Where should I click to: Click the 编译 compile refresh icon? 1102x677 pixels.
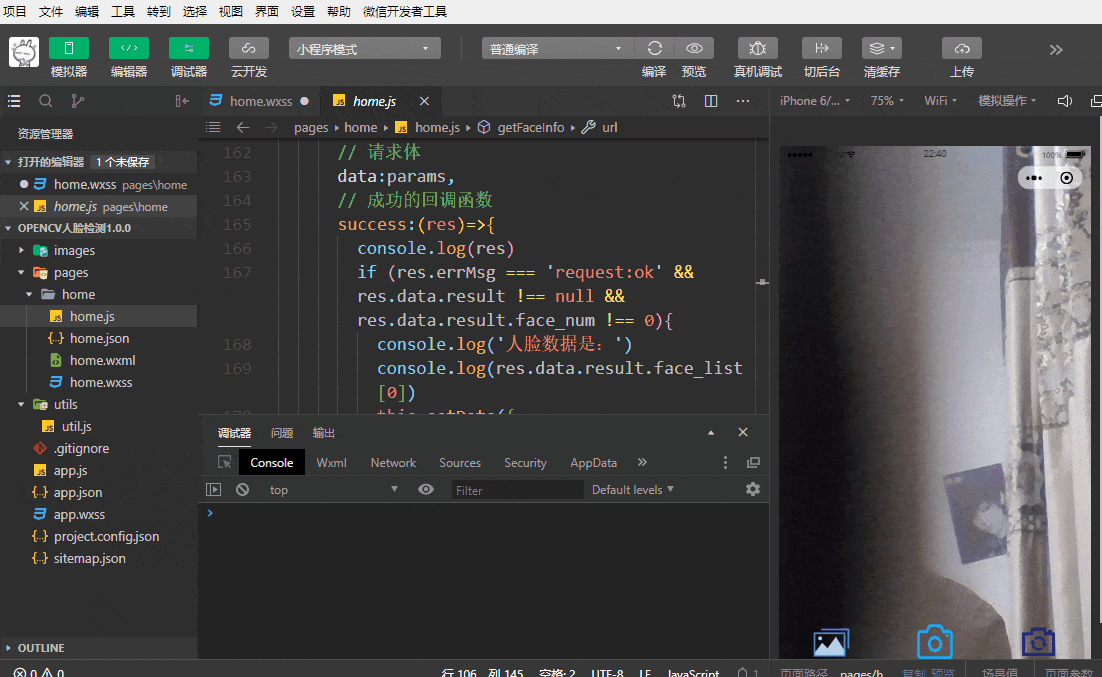pyautogui.click(x=654, y=48)
